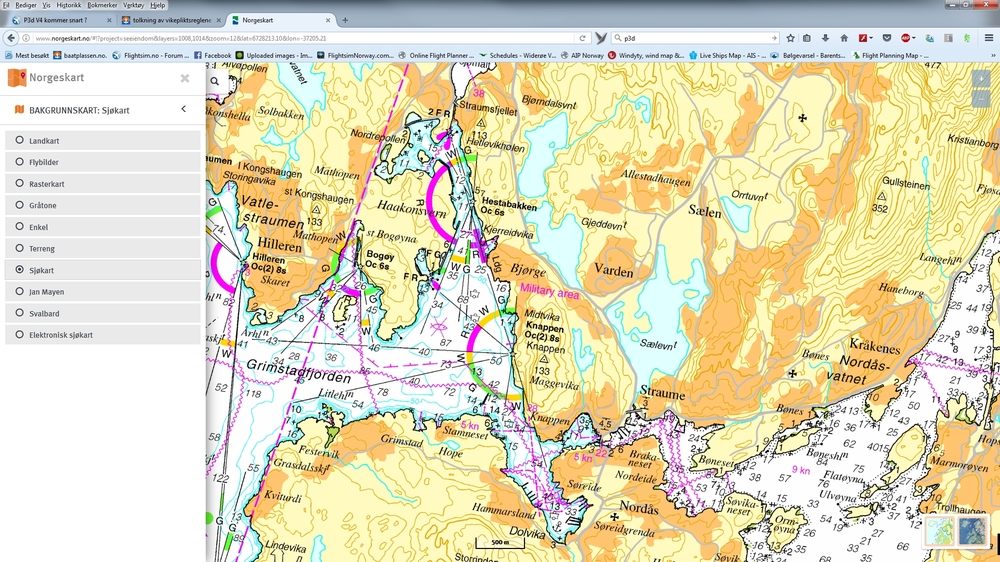Open the Schedules Widerøe bookmark
The height and width of the screenshot is (562, 1000).
pos(518,55)
